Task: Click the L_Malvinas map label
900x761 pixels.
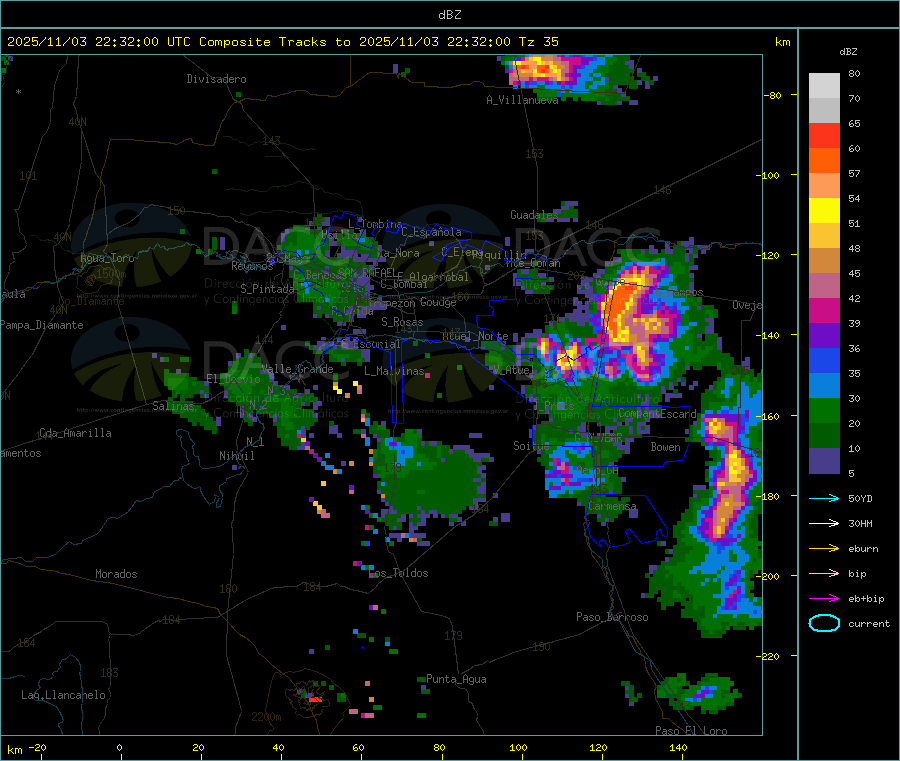Action: (394, 371)
